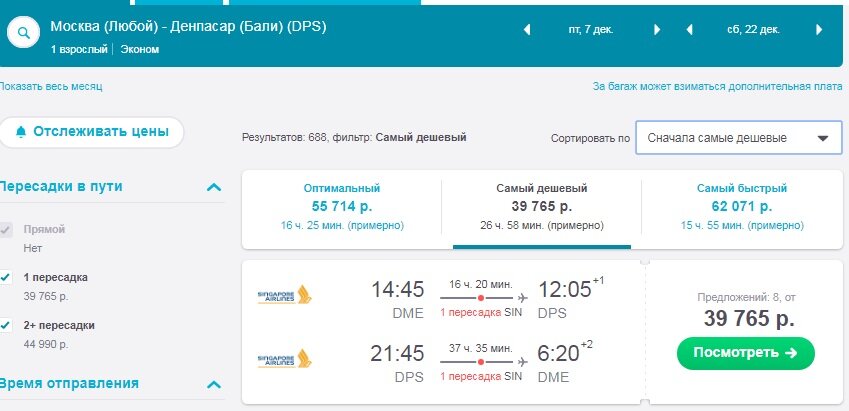Click the green Посмотреть button
The width and height of the screenshot is (849, 411).
(x=746, y=353)
